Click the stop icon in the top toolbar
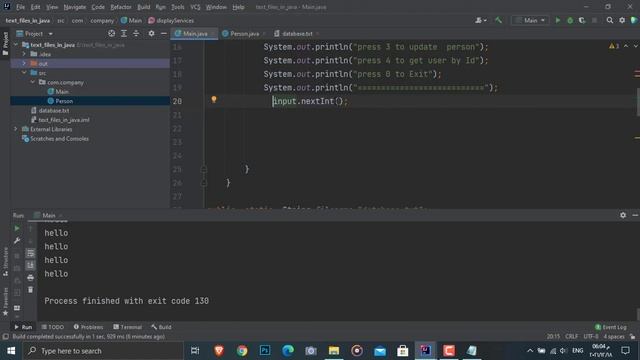Viewport: 640px width, 360px height. (x=594, y=20)
